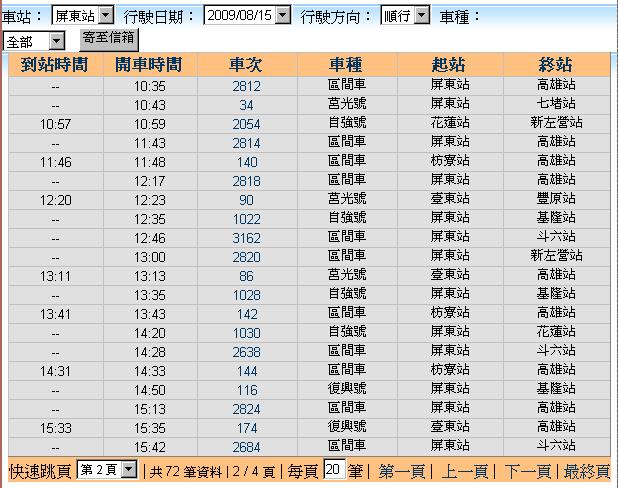Open train number 86 link
Viewport: 618px width, 488px height.
coord(246,276)
